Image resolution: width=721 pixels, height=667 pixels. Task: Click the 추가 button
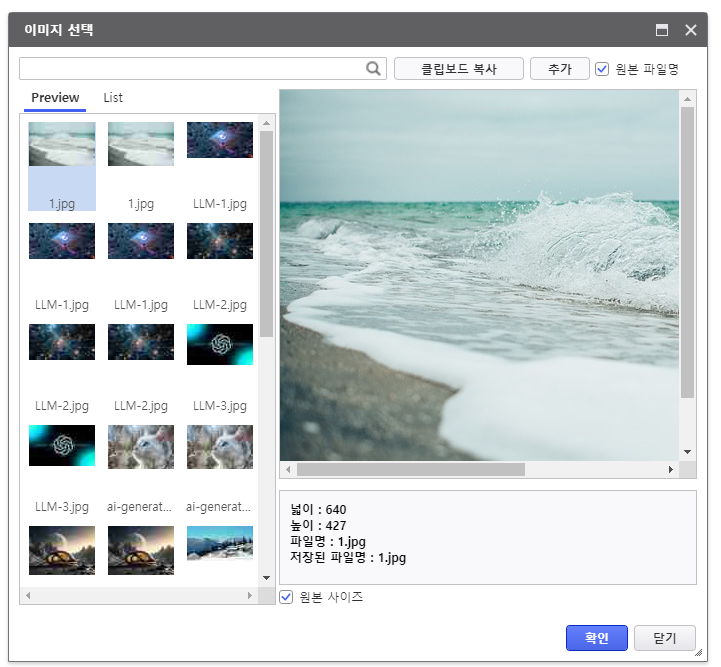click(x=559, y=69)
